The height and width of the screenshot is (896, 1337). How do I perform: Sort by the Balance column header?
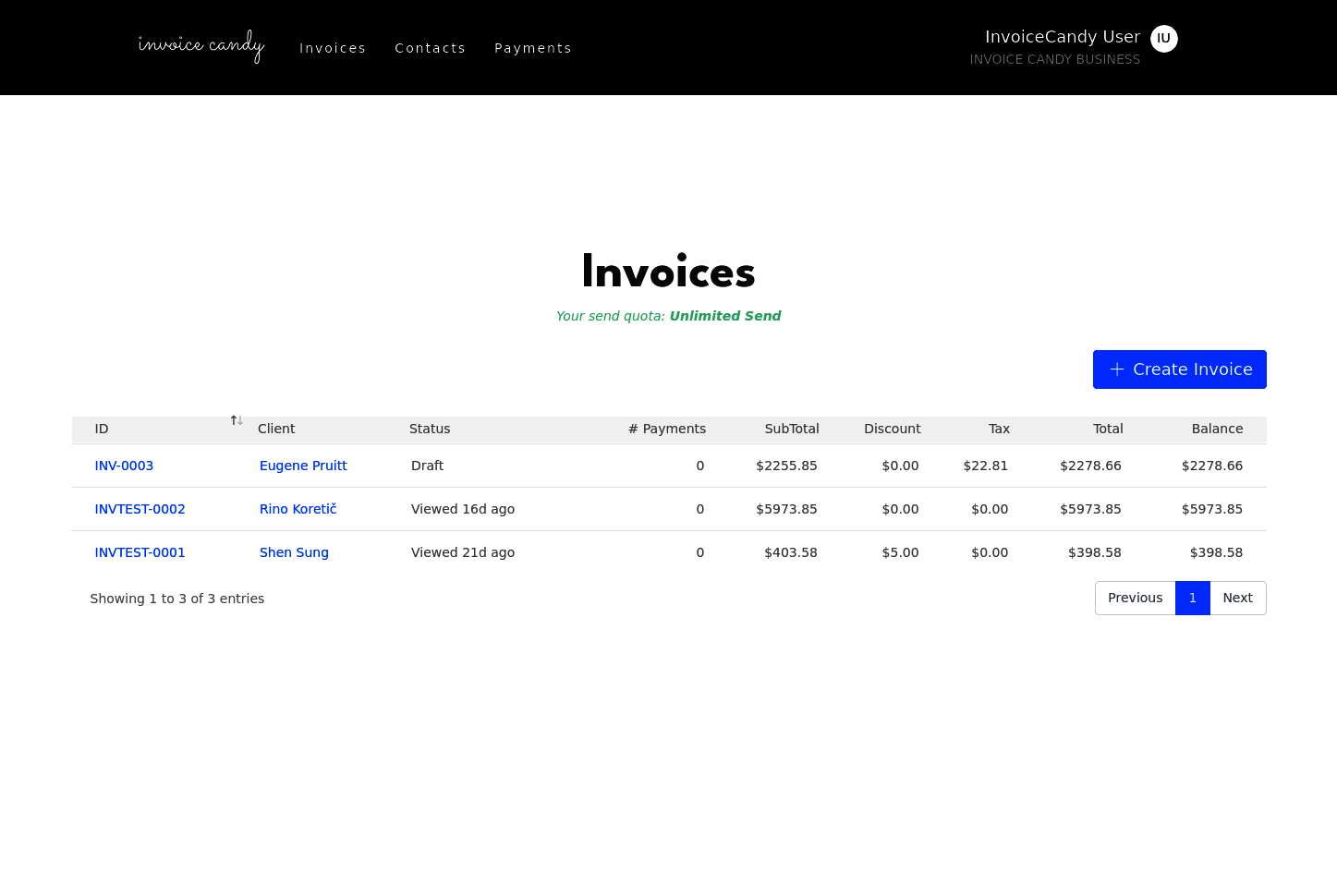1217,429
